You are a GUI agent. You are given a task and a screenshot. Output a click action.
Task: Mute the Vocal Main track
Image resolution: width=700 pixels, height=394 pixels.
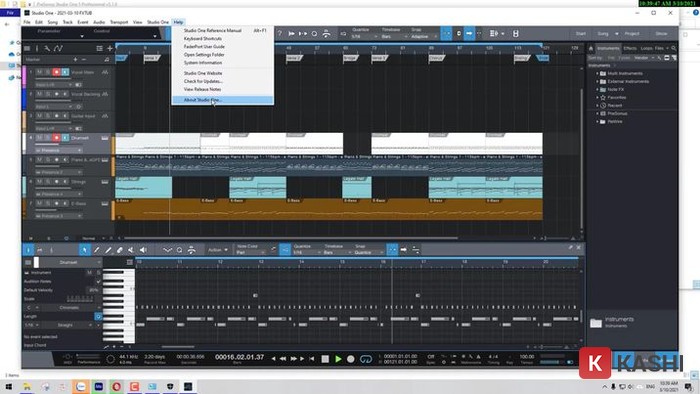(39, 72)
